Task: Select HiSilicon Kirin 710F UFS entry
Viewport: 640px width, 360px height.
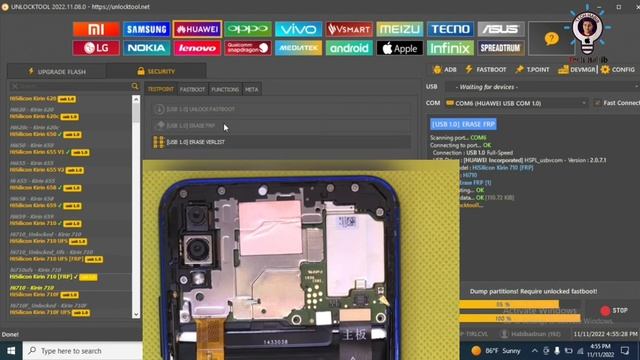Action: point(49,312)
